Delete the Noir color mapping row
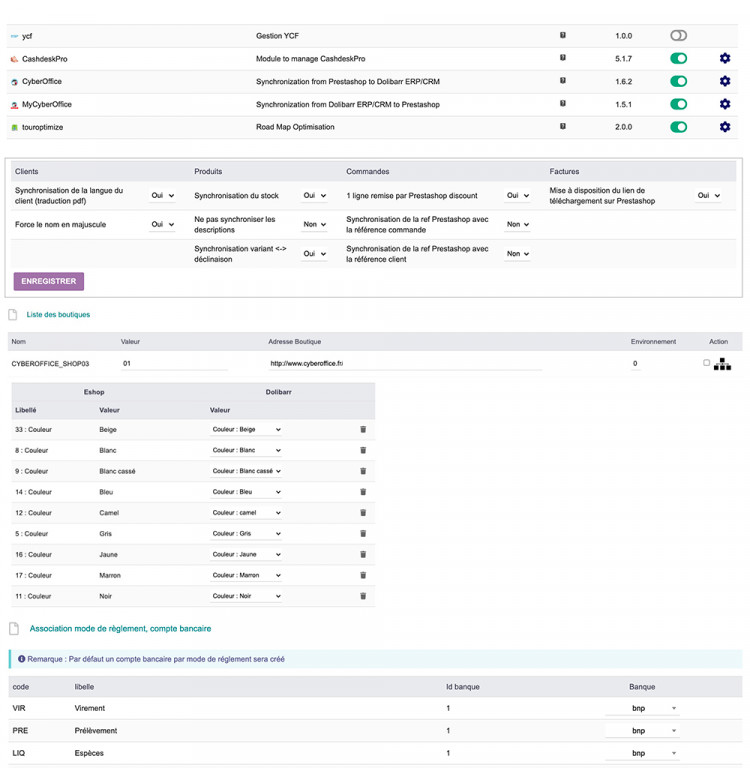 coord(363,596)
